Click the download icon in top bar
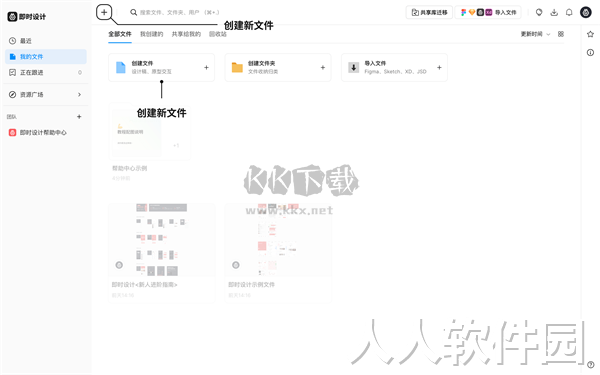Image resolution: width=600 pixels, height=375 pixels. [x=554, y=12]
